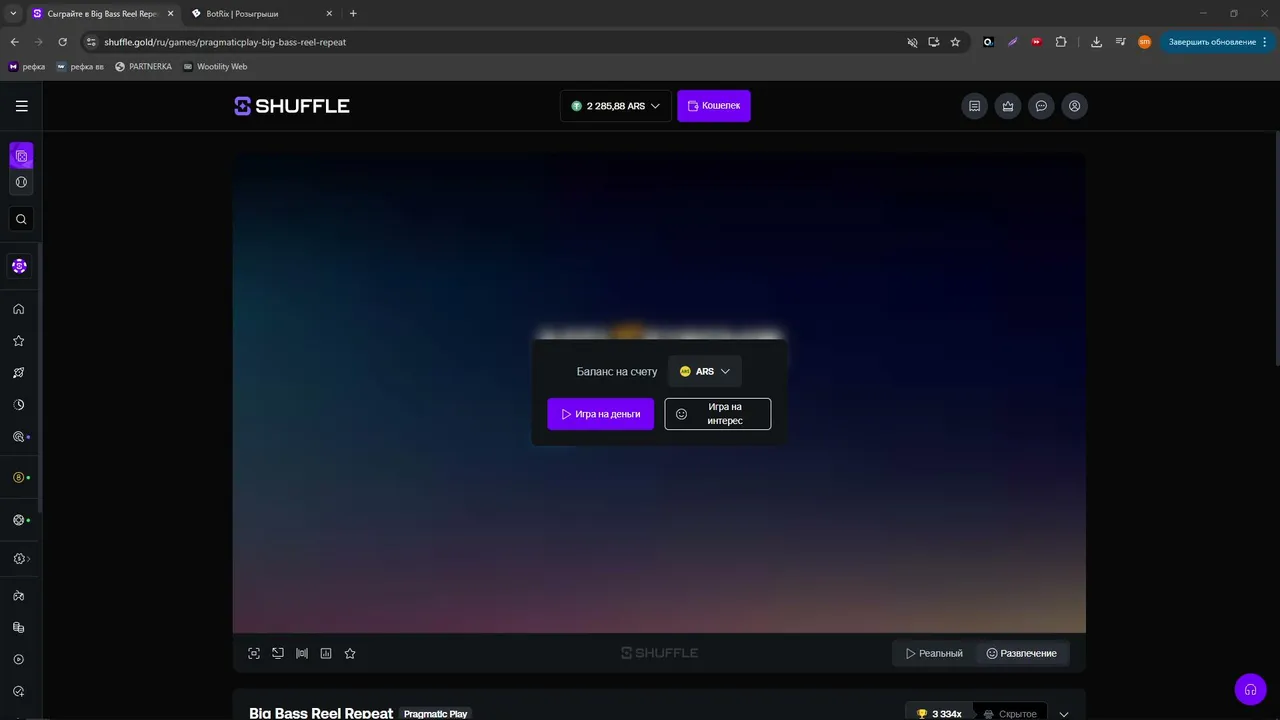The height and width of the screenshot is (720, 1280).
Task: Toggle fullscreen mode under game frame
Action: [x=254, y=653]
